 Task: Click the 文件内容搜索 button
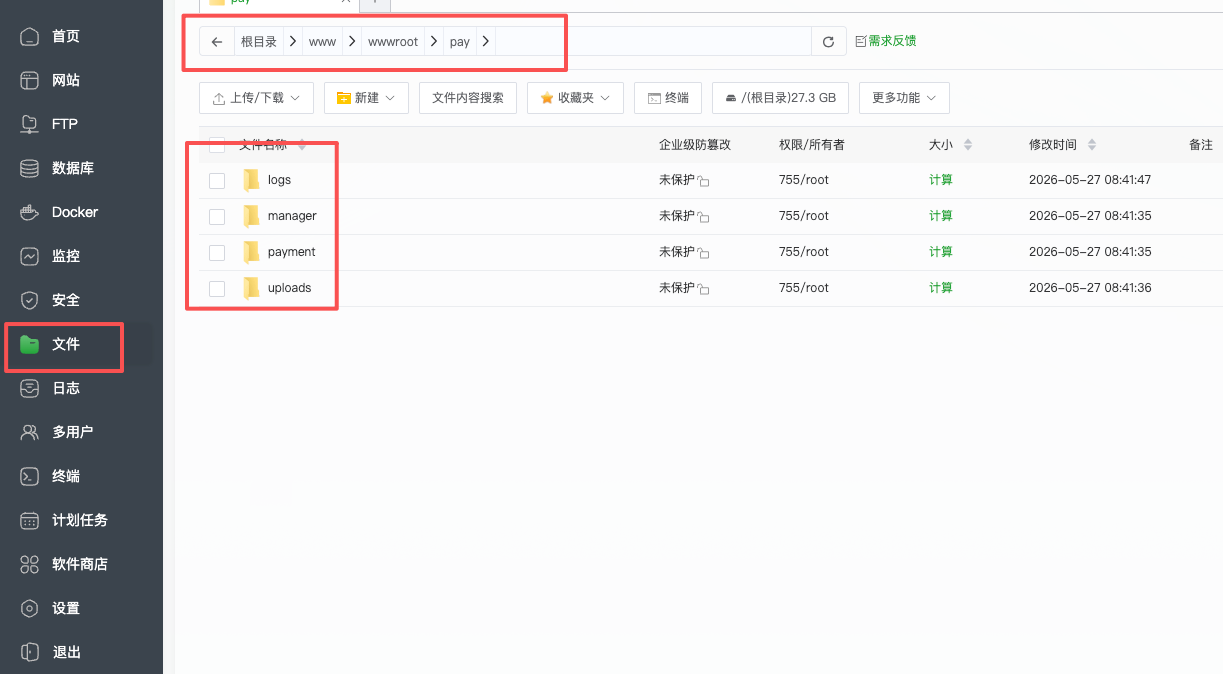pyautogui.click(x=468, y=98)
